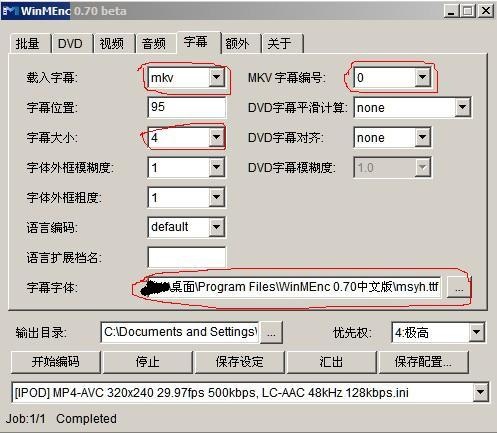Open the DVD tab
This screenshot has width=497, height=433.
tap(71, 43)
